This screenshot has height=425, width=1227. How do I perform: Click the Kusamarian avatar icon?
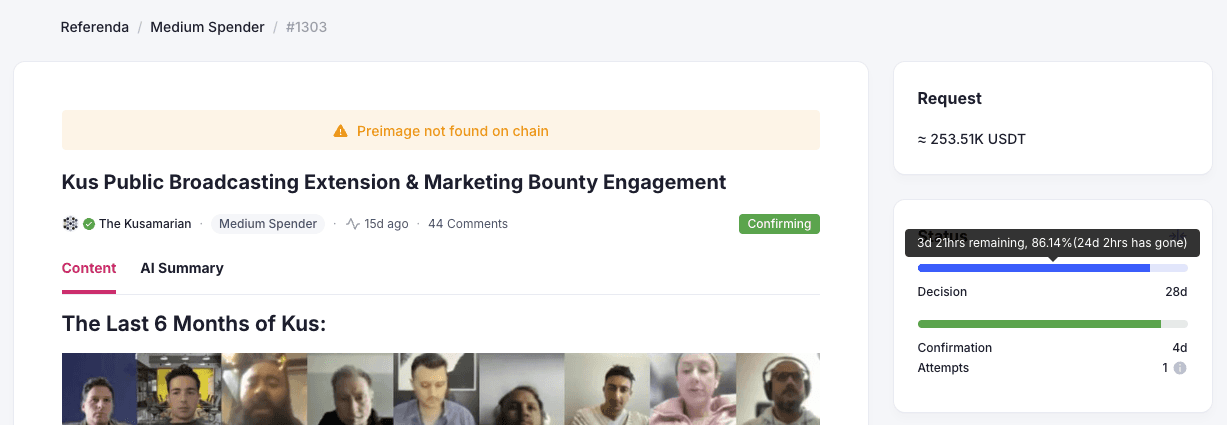(70, 224)
